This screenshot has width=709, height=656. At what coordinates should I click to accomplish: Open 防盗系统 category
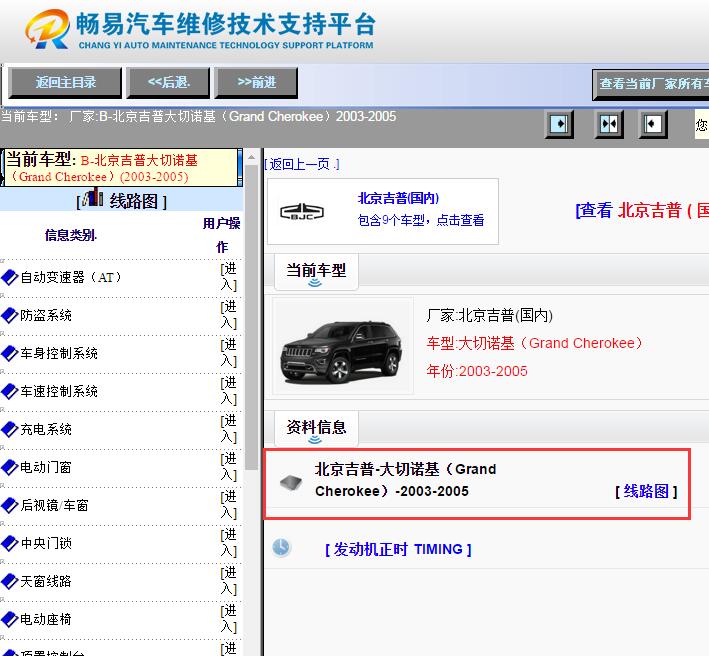point(46,315)
